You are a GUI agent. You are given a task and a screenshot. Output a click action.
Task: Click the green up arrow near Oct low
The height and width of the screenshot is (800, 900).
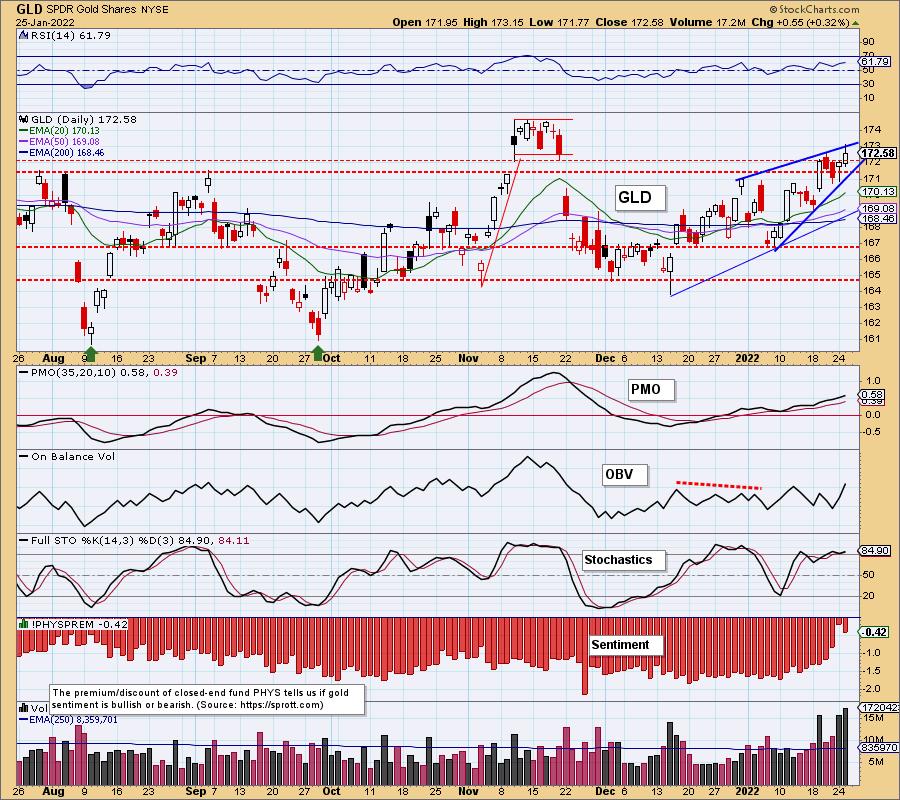[x=318, y=351]
